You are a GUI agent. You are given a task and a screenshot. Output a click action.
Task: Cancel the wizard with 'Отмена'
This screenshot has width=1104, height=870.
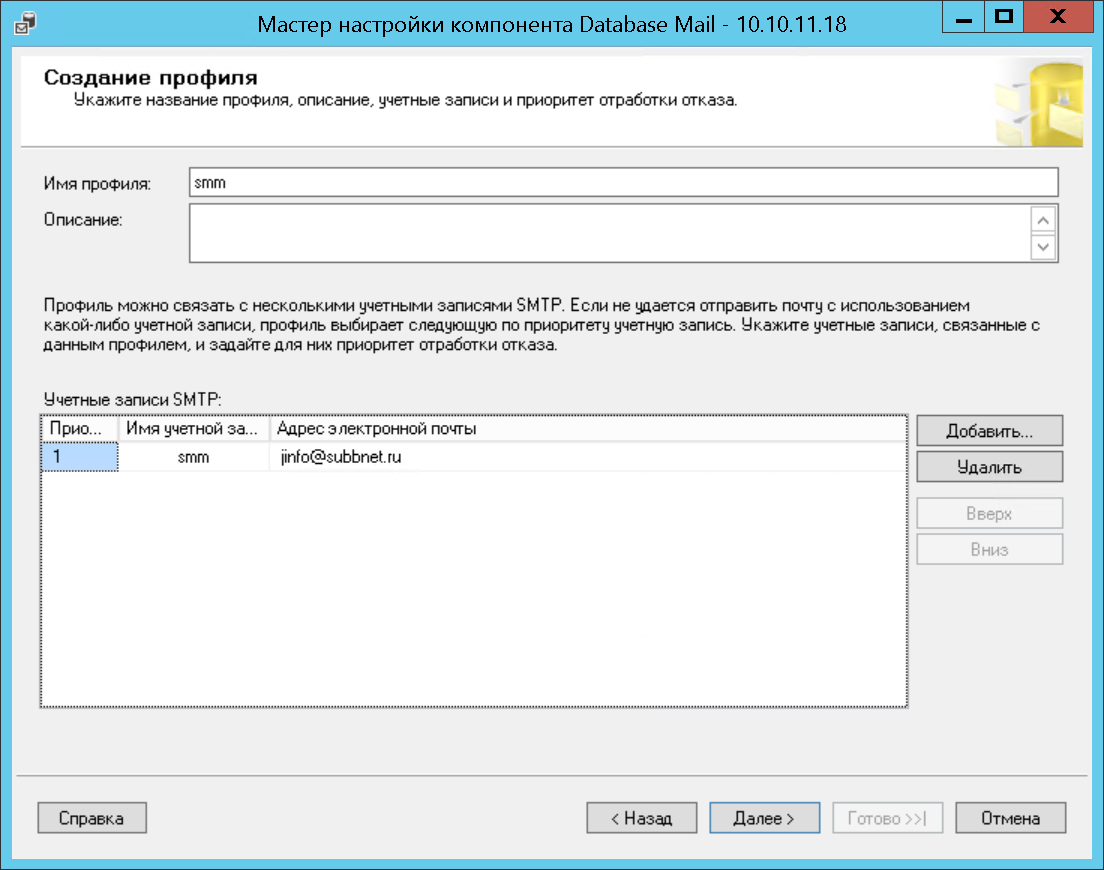coord(1010,818)
